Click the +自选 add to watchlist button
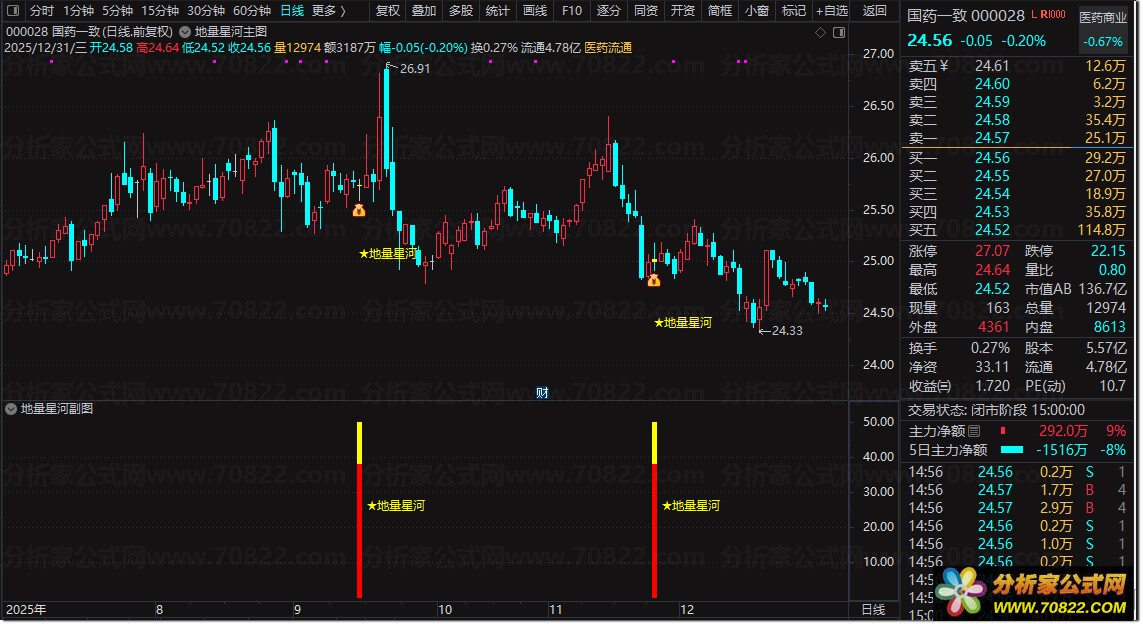The image size is (1143, 624). click(x=832, y=10)
